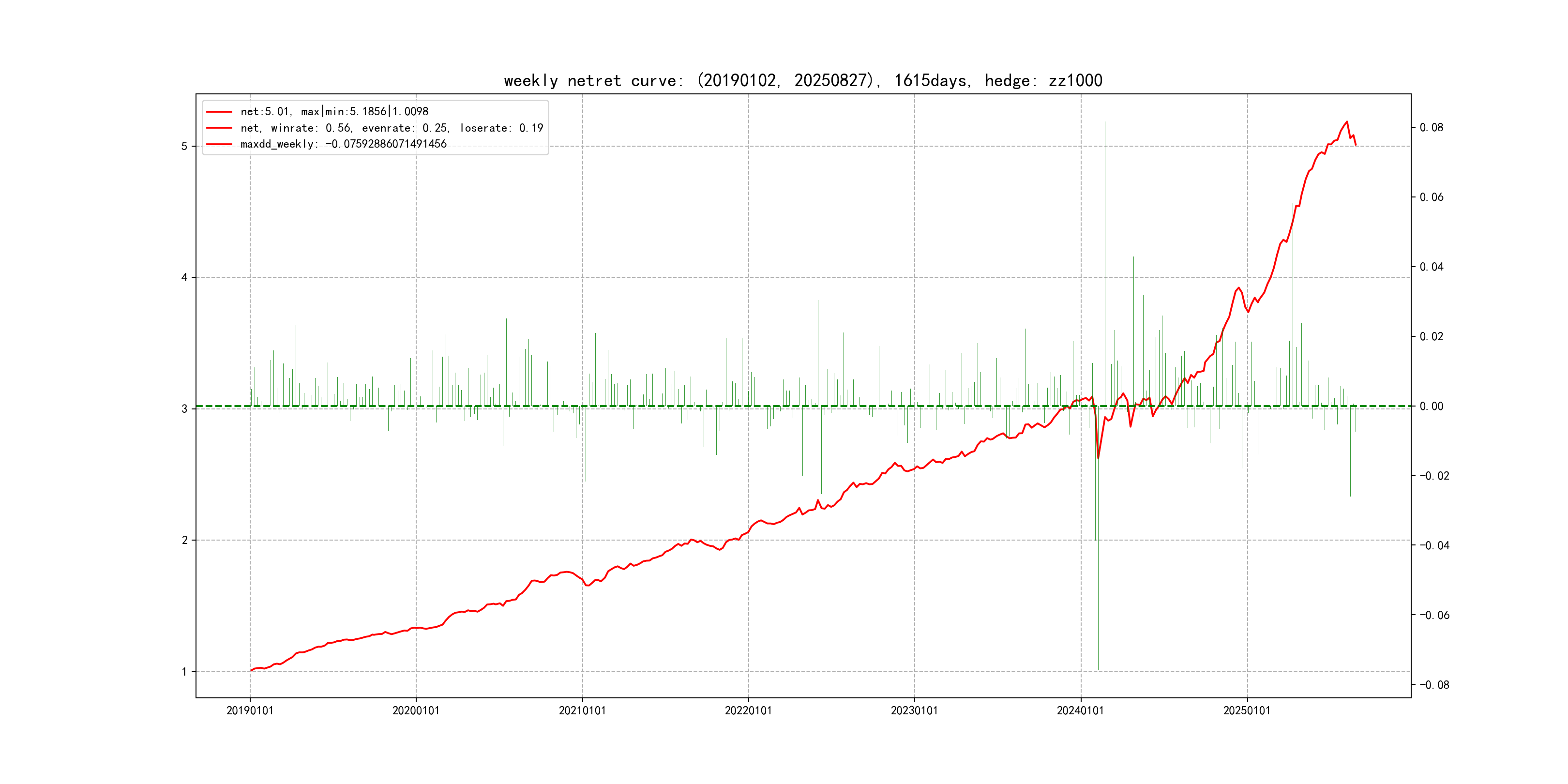1568x784 pixels.
Task: Click the right axis label 0.08
Action: tap(1431, 127)
